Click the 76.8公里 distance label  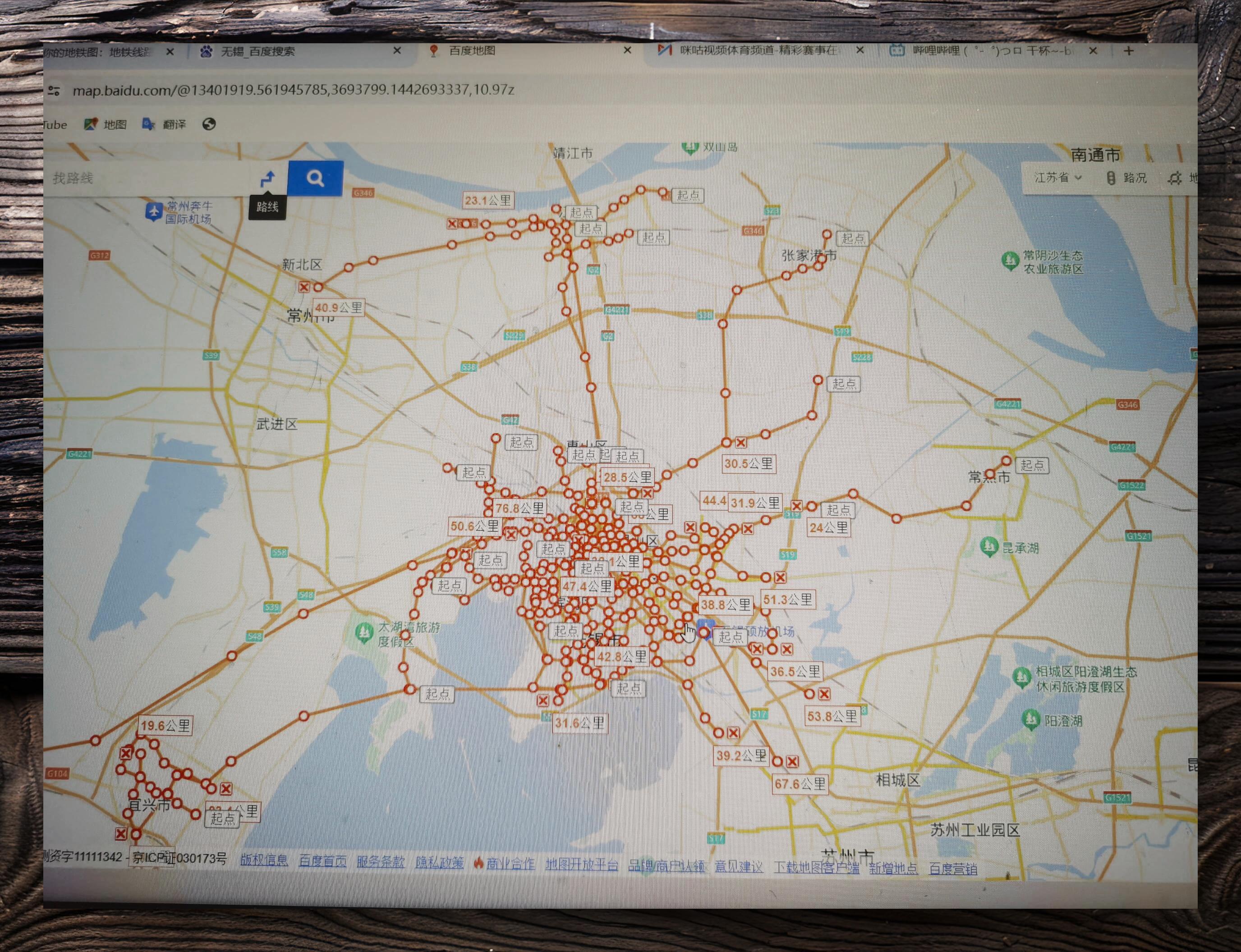click(x=520, y=508)
